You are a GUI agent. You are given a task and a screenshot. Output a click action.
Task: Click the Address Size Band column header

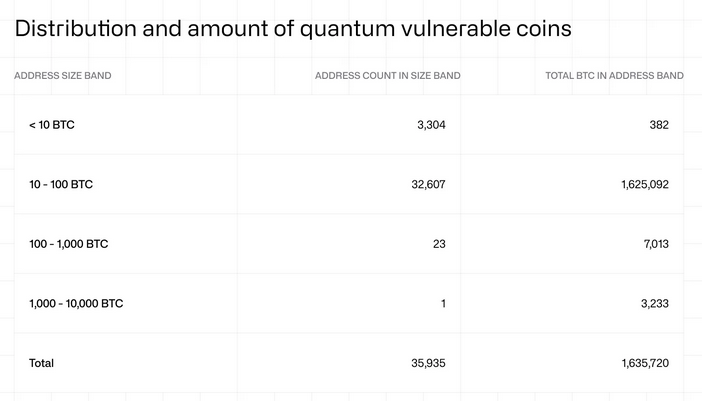coord(63,75)
